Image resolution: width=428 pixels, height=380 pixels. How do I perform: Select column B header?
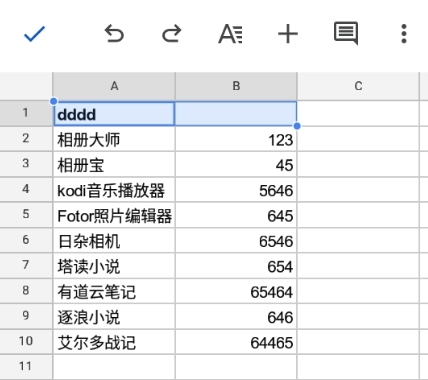tap(236, 86)
